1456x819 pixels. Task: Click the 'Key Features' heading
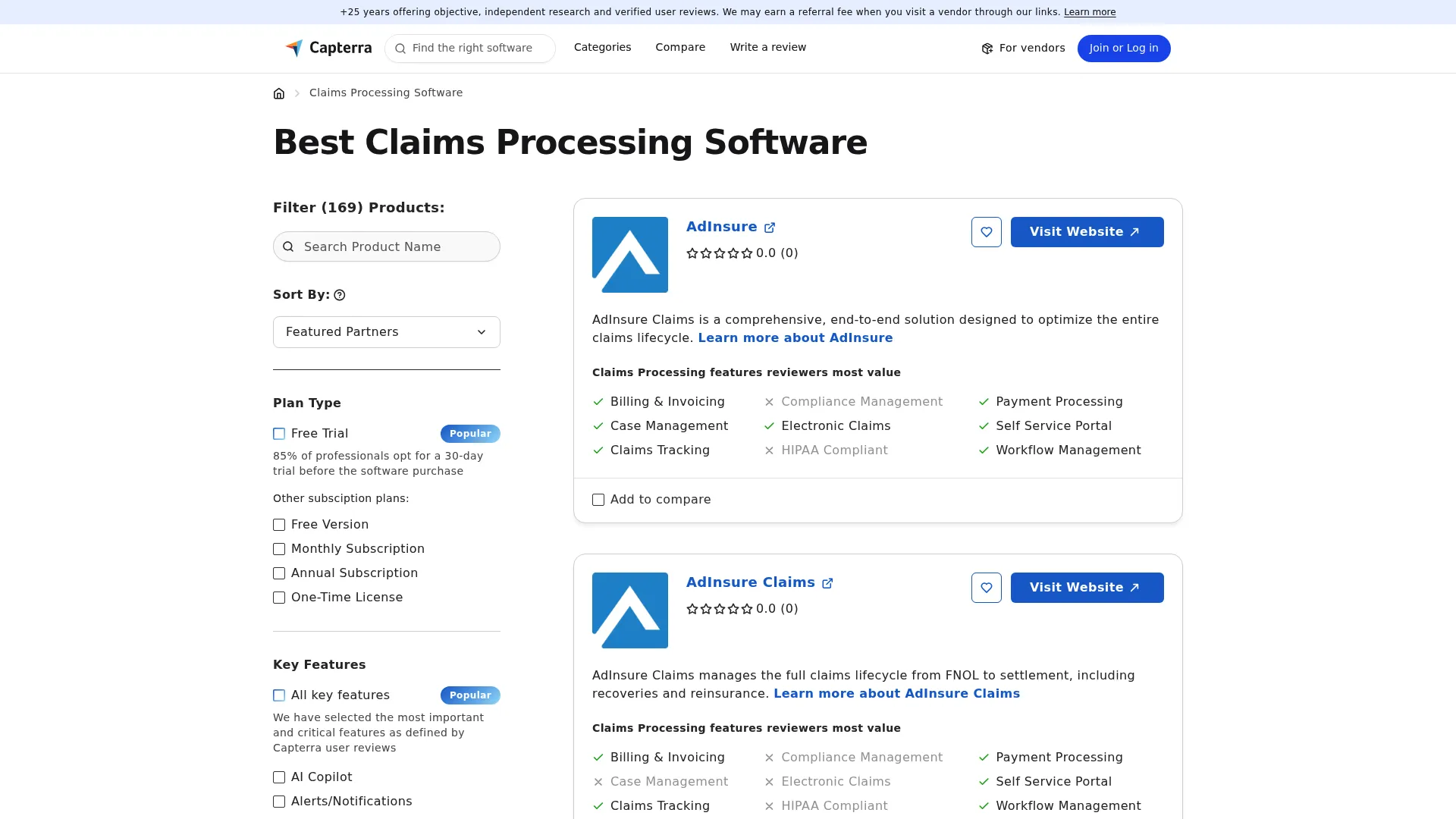(x=319, y=665)
